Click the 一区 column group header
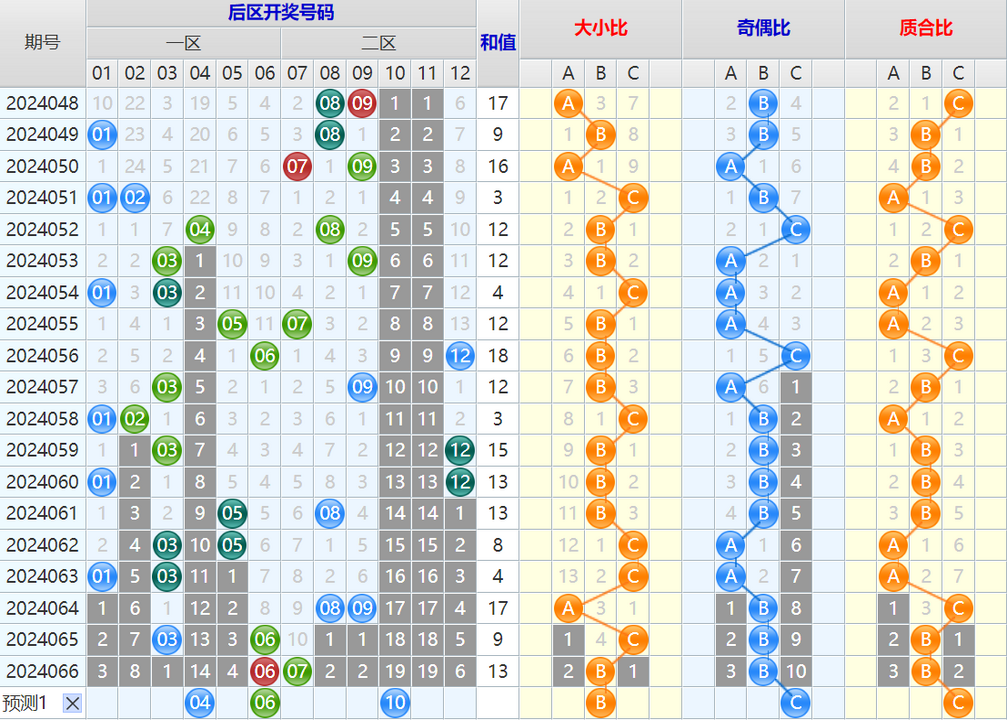 coord(184,43)
